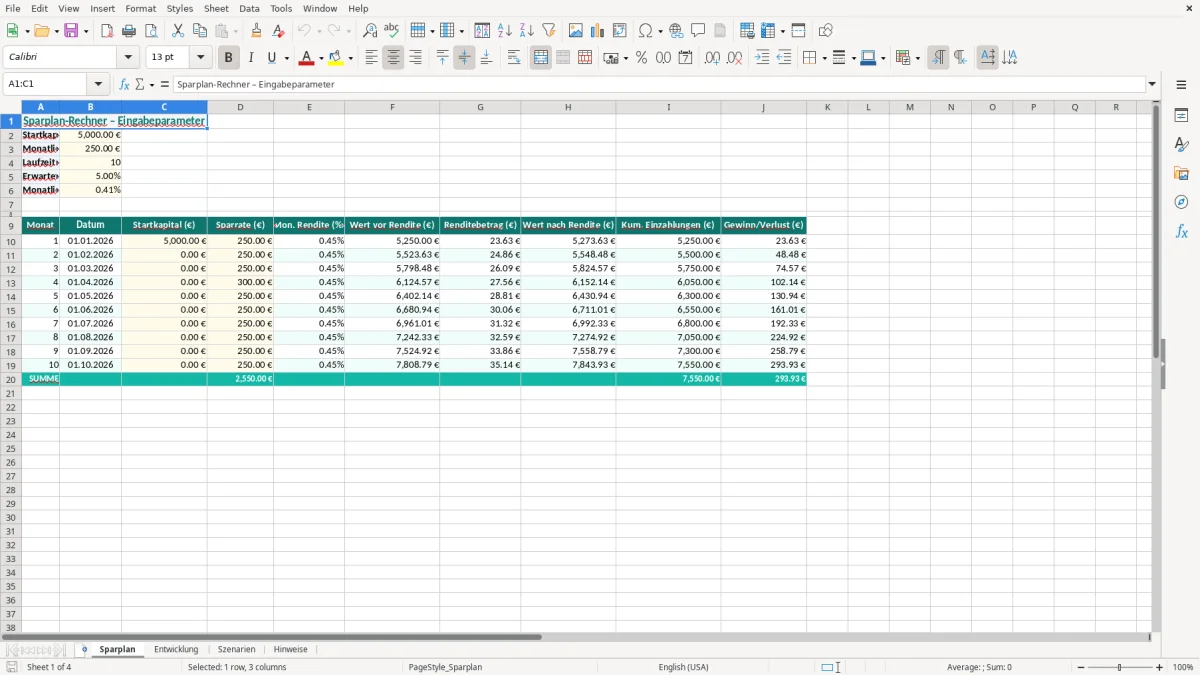Viewport: 1200px width, 675px height.
Task: Open the Gallery sidebar panel
Action: click(x=1181, y=173)
